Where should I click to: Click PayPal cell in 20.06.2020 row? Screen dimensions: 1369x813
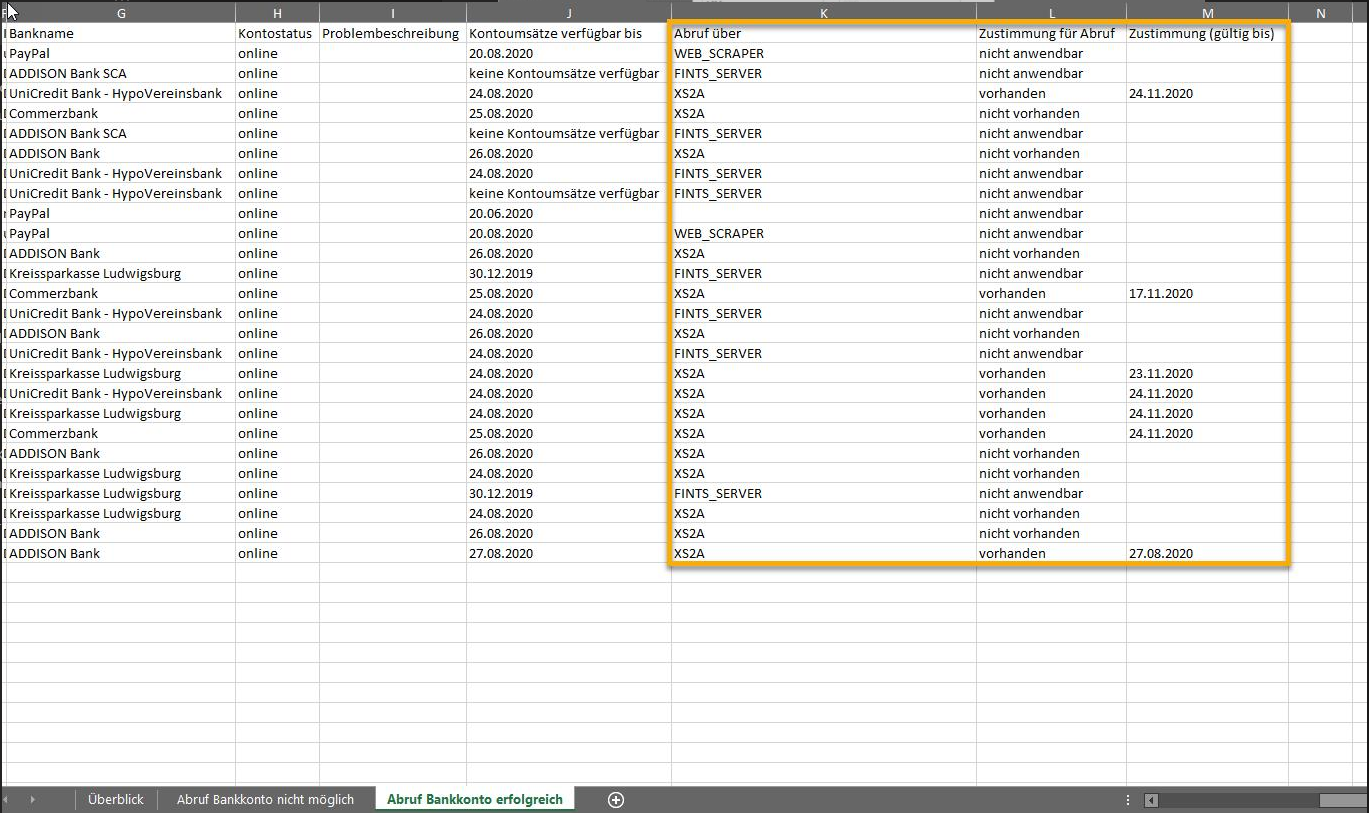(121, 213)
